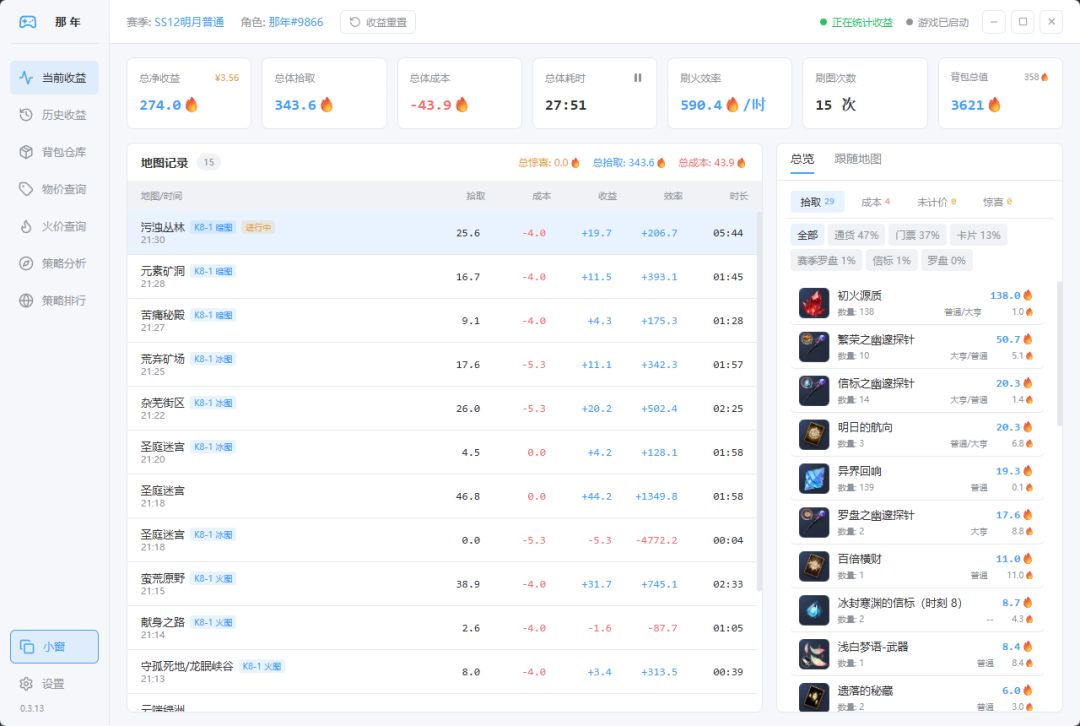This screenshot has height=726, width=1080.
Task: Click the map records table scrollbar
Action: (759, 402)
